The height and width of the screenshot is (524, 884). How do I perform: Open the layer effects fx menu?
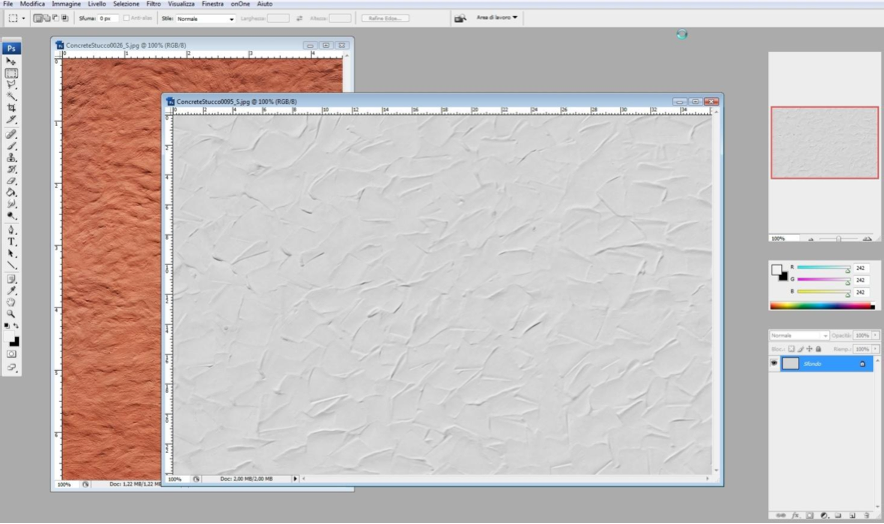click(794, 516)
